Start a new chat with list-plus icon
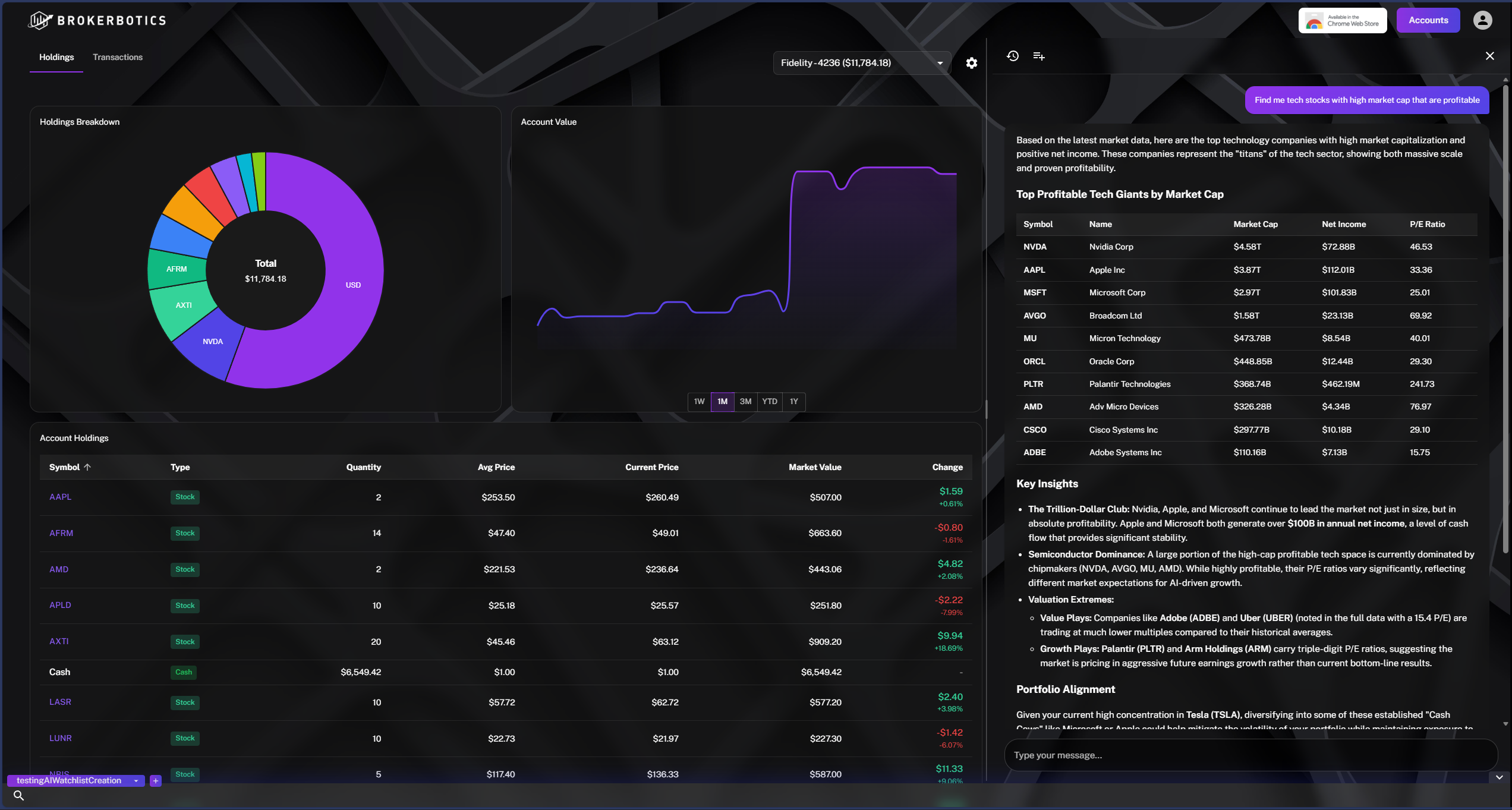The height and width of the screenshot is (810, 1512). point(1039,56)
